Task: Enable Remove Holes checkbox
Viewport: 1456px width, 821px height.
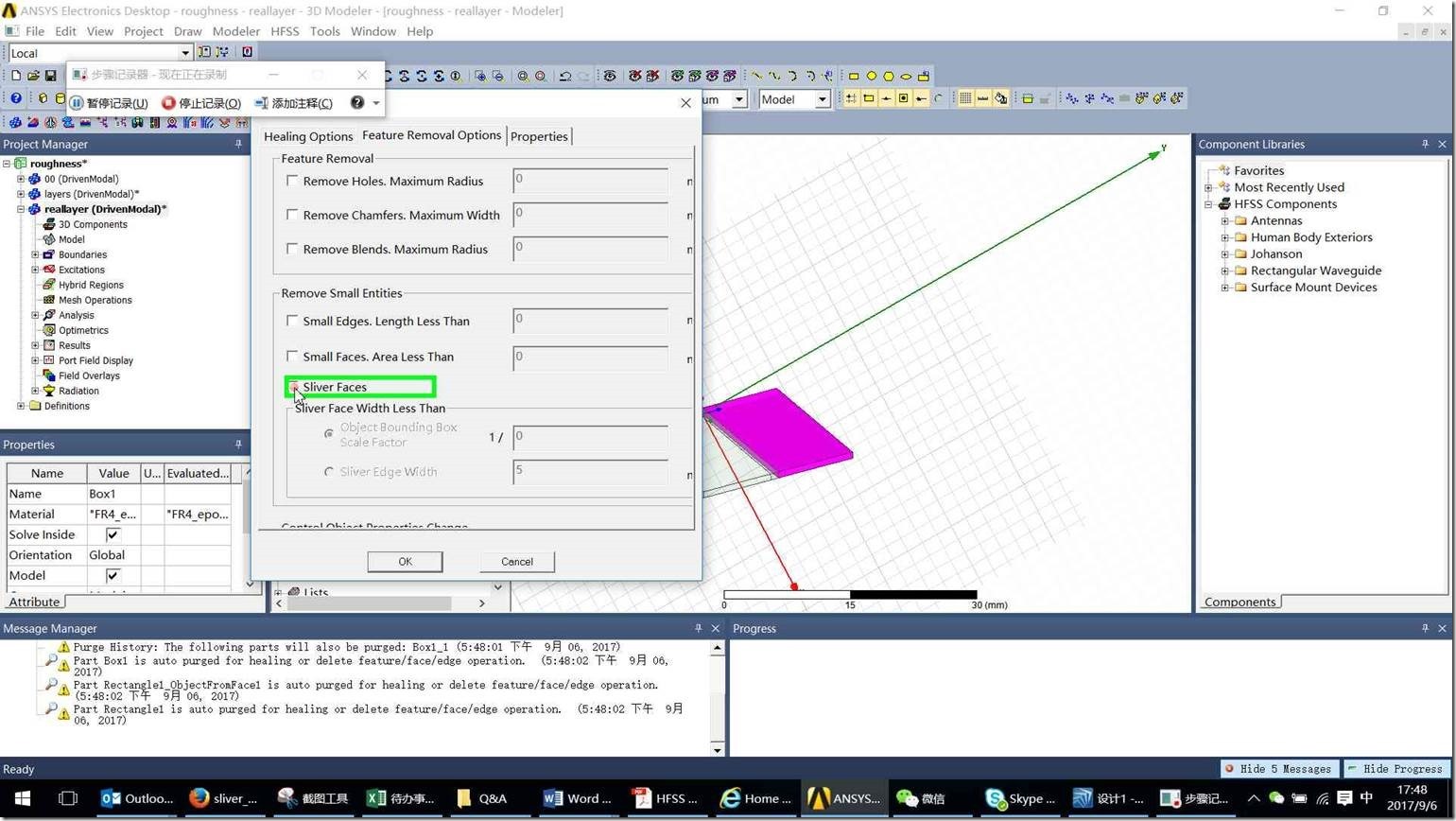Action: coord(292,181)
